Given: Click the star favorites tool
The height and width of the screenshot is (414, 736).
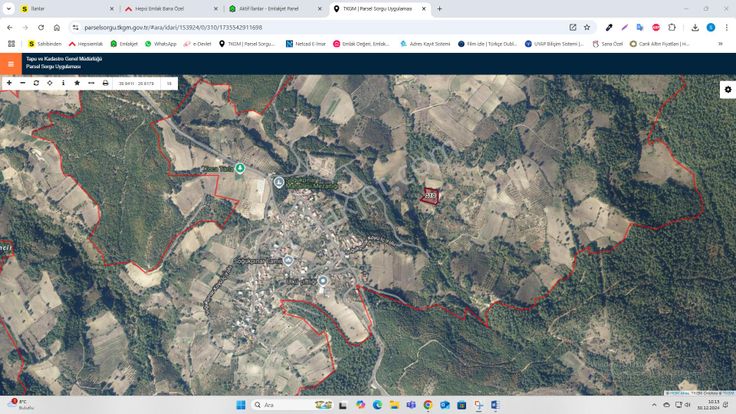Looking at the screenshot, I should pos(77,83).
